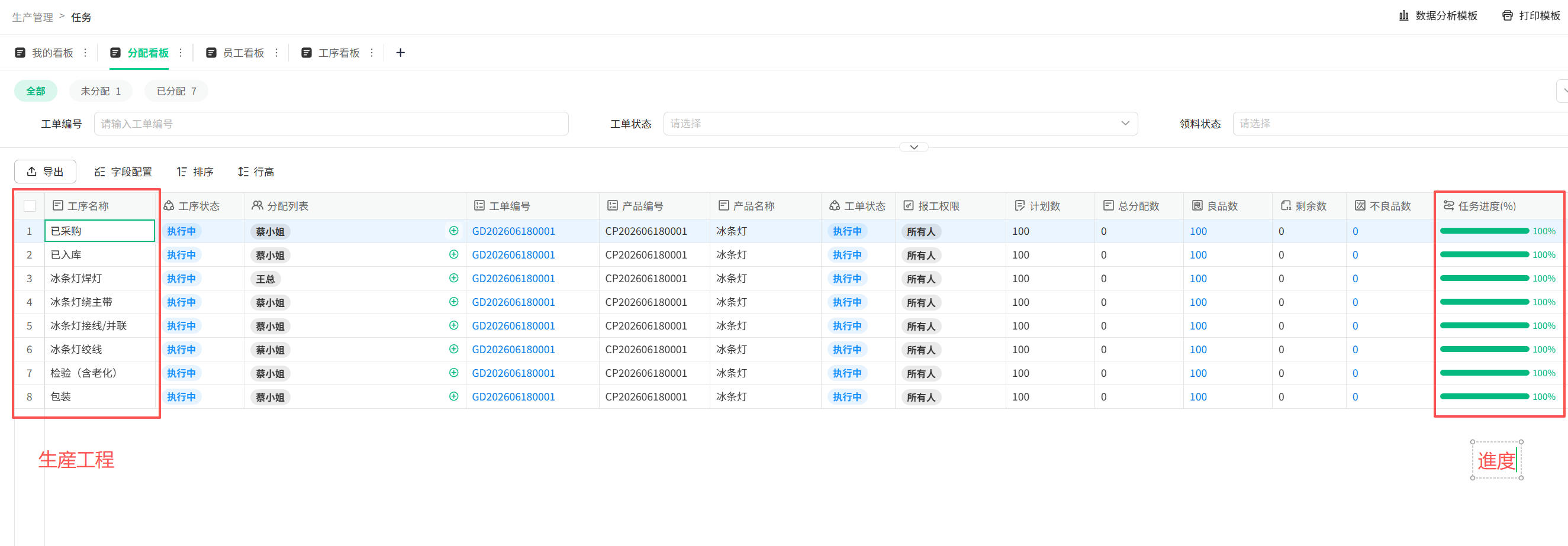Click the progress bar for row 已采购
This screenshot has width=1568, height=546.
(1485, 231)
